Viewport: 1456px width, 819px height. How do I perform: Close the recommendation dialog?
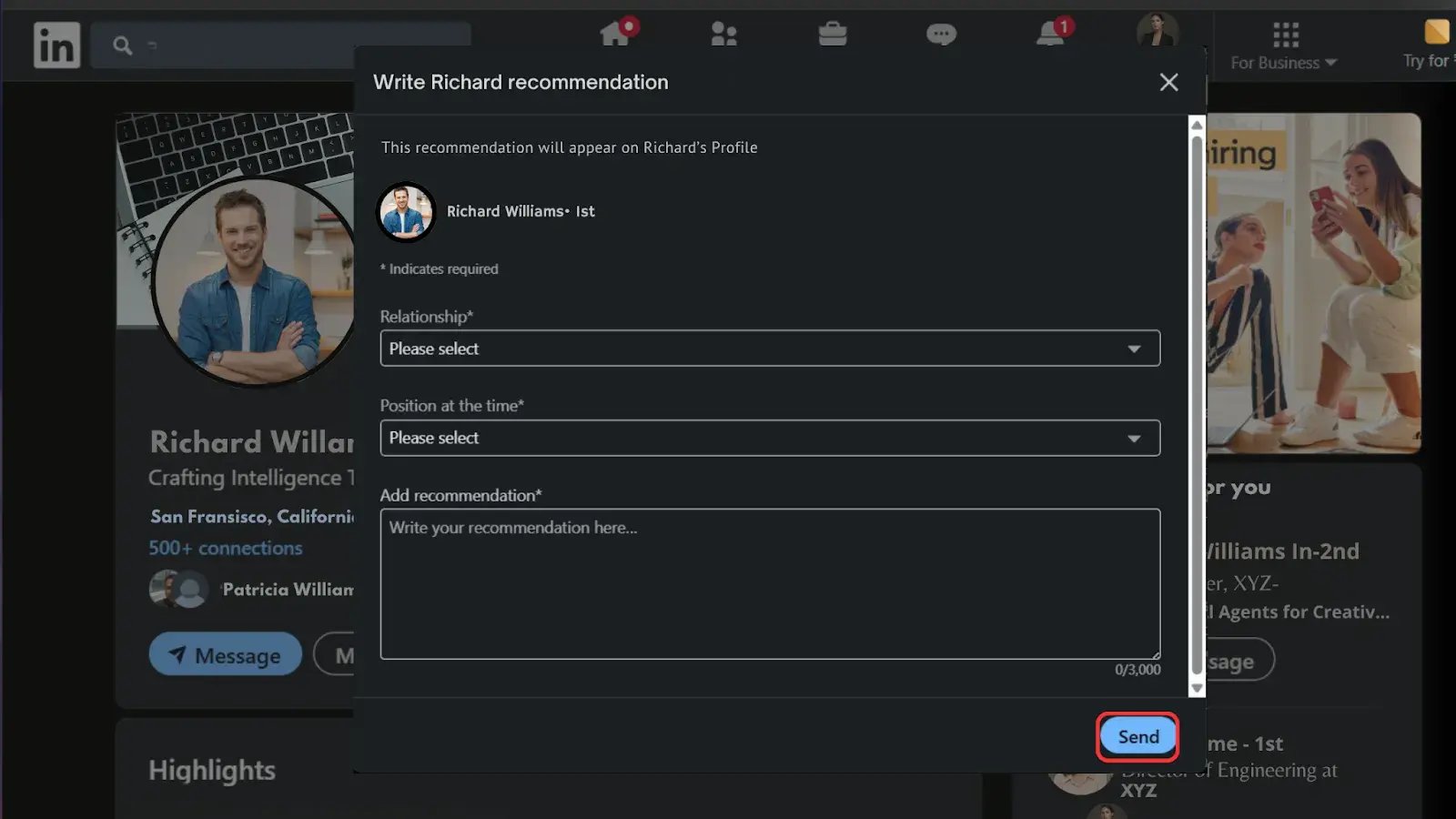point(1168,83)
